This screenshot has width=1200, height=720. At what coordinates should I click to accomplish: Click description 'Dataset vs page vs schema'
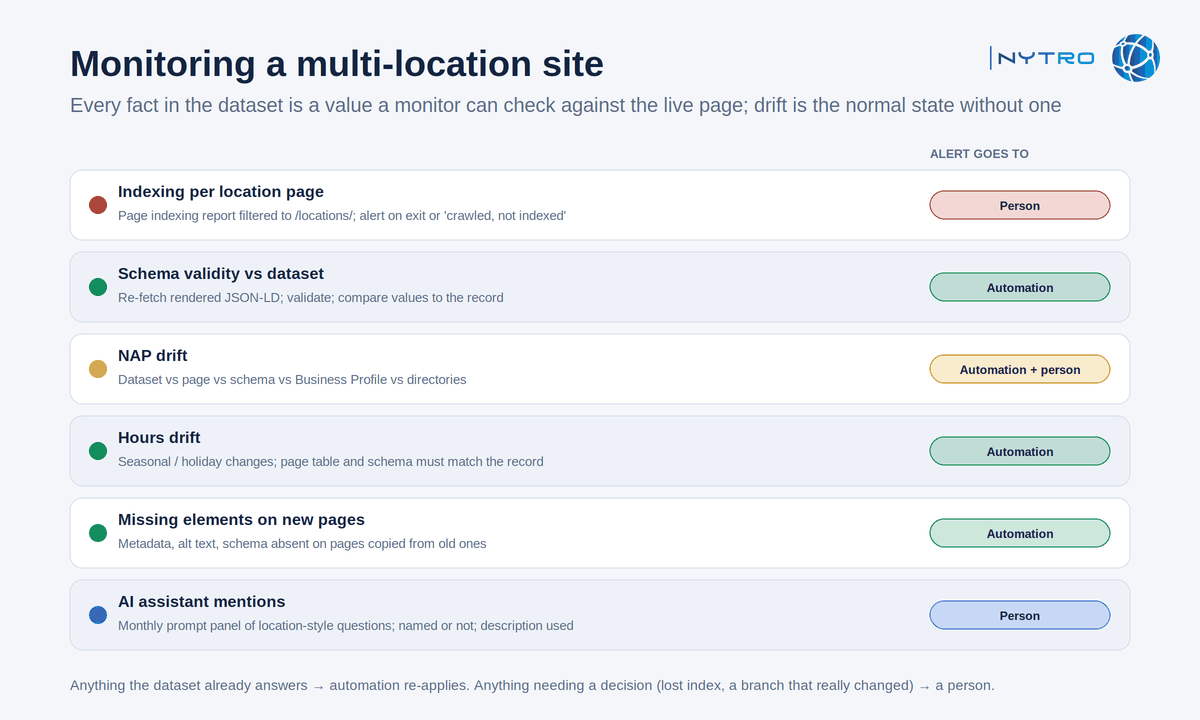tap(292, 379)
